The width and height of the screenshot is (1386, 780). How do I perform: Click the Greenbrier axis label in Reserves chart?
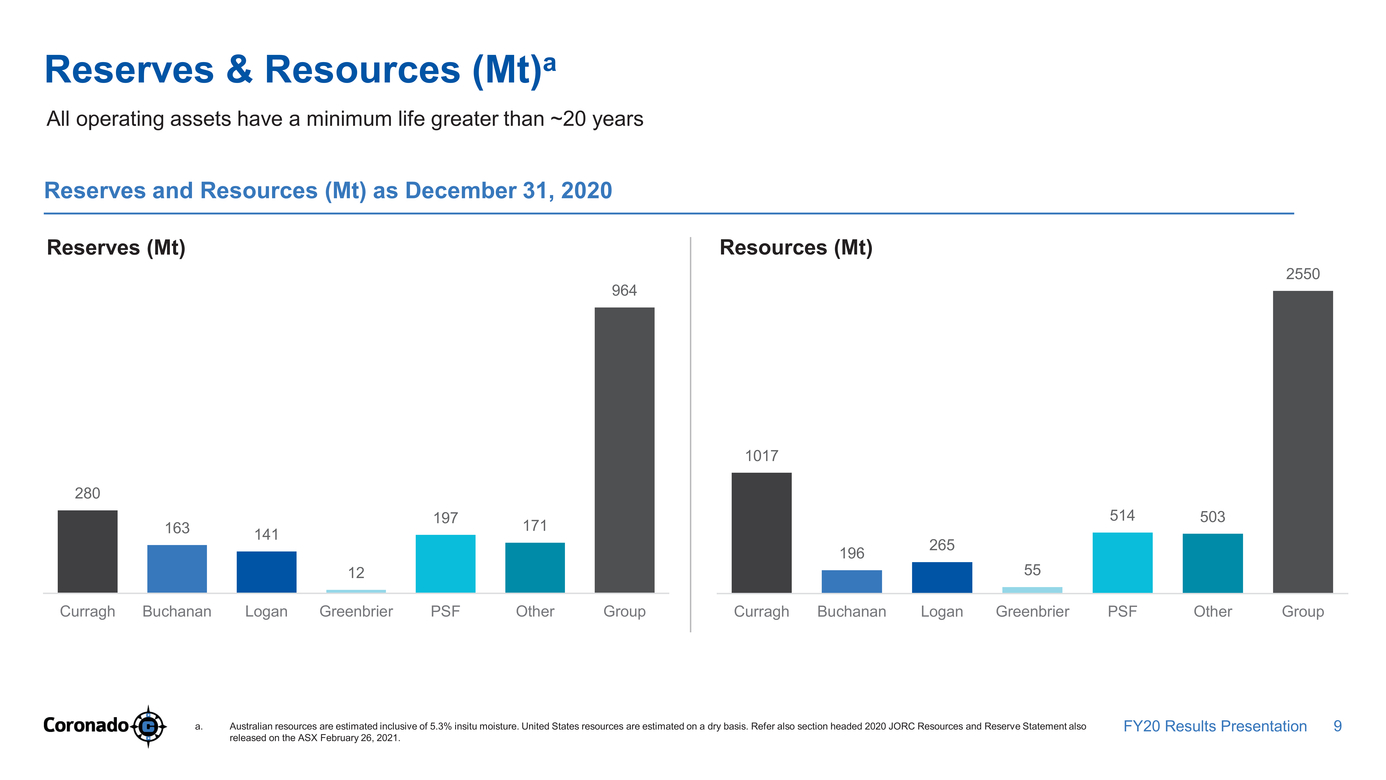click(356, 611)
